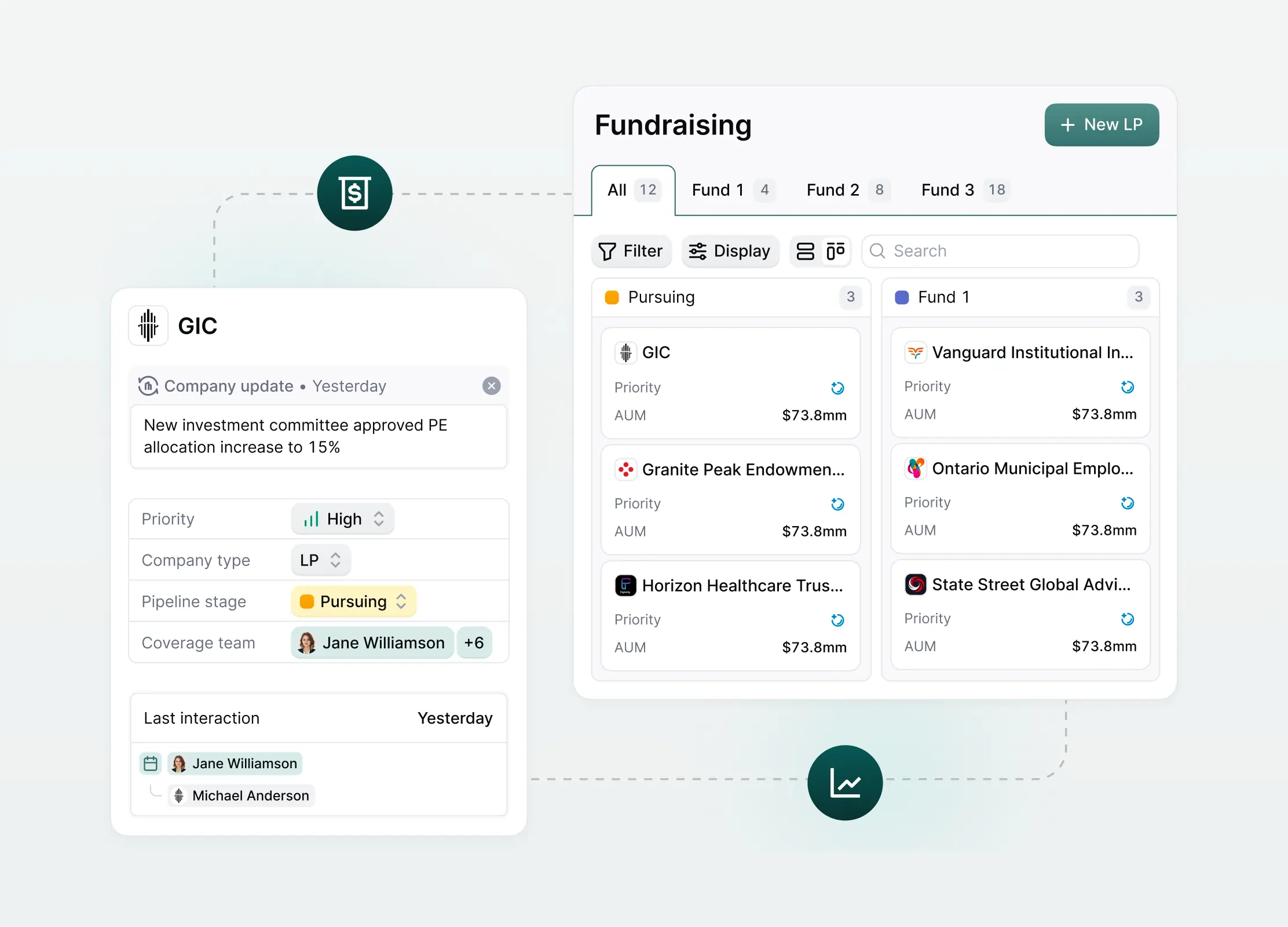This screenshot has height=927, width=1288.
Task: Click the plus icon in New LP
Action: 1067,125
